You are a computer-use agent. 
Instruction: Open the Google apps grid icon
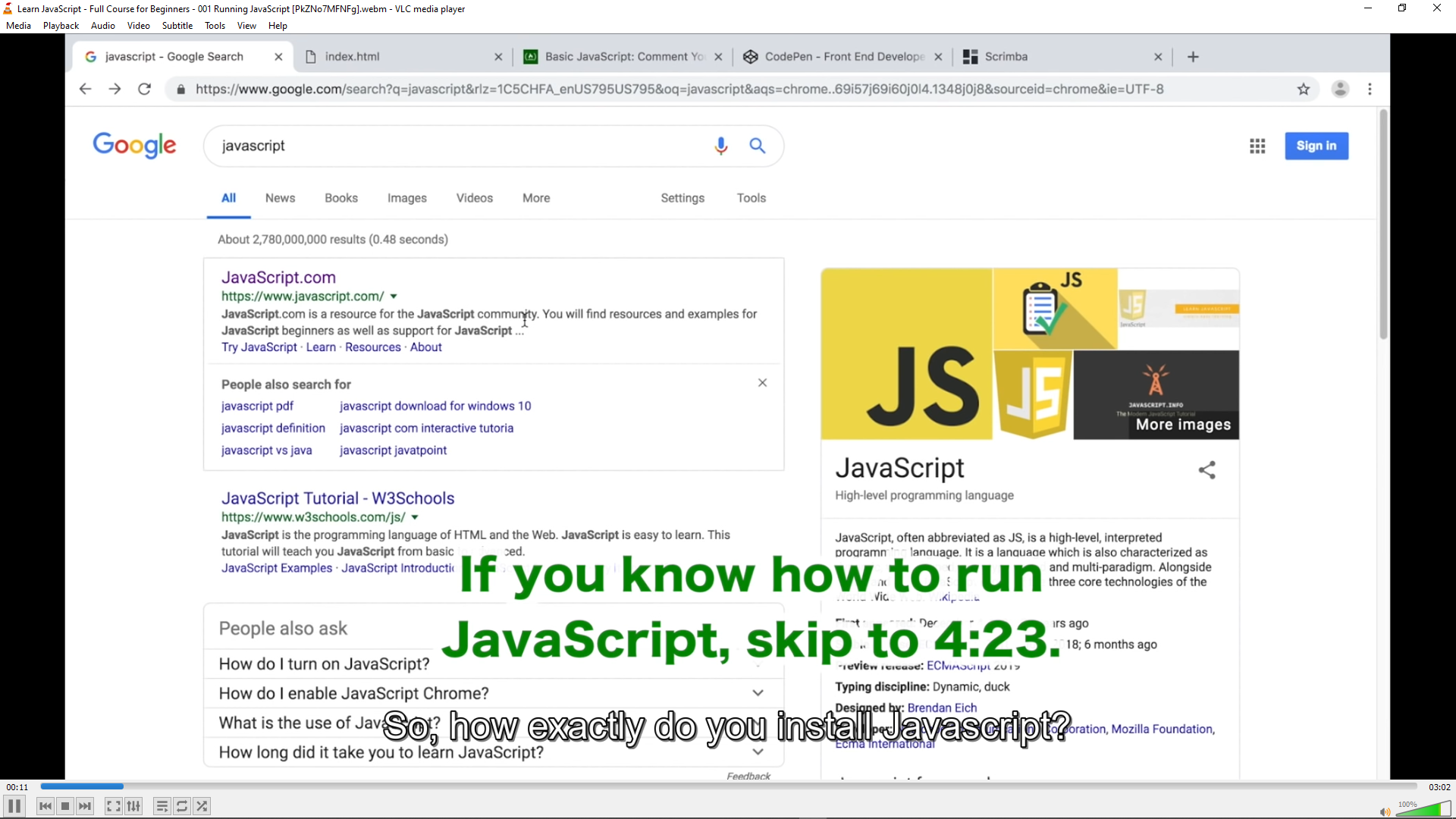click(x=1257, y=146)
